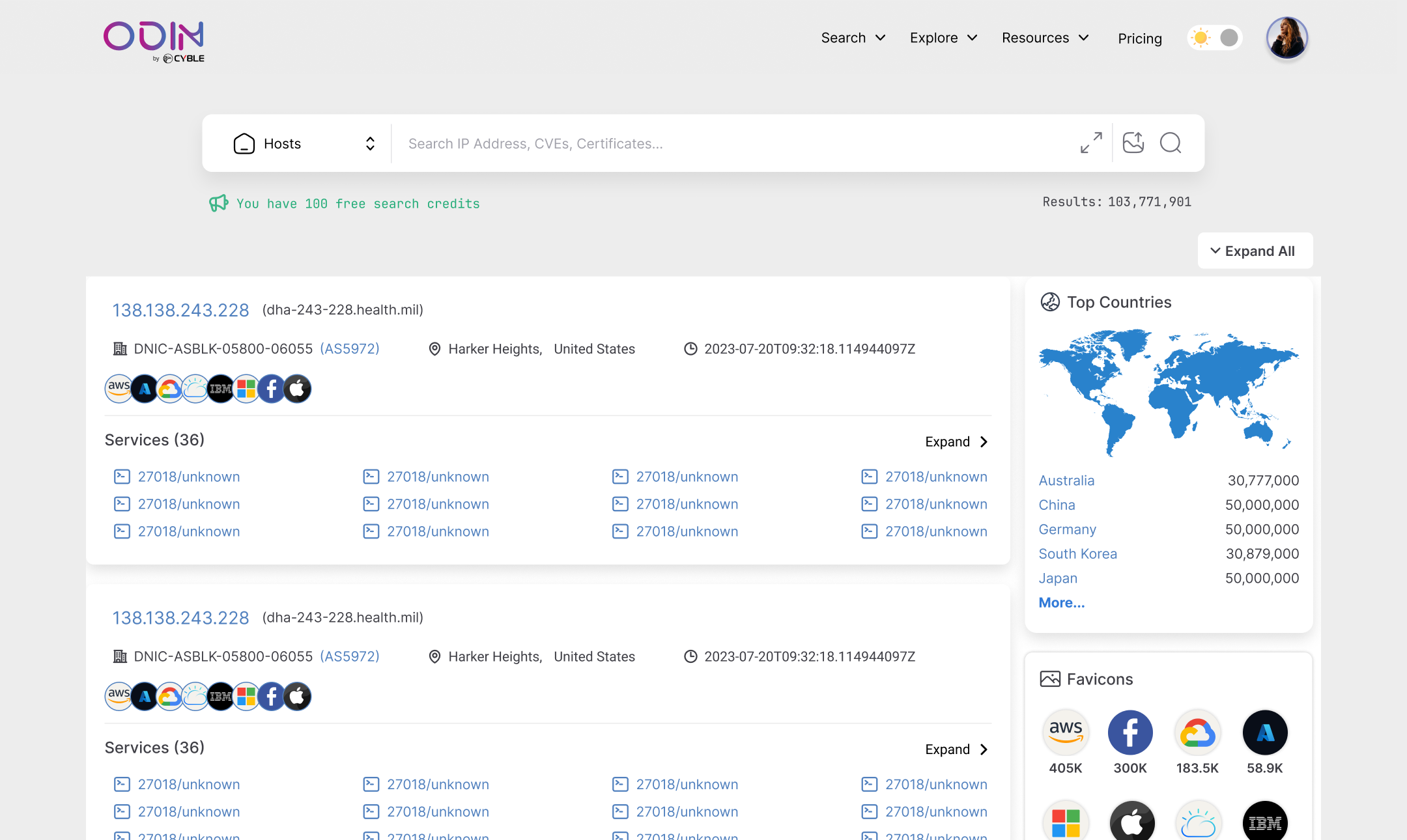Click the Azure icon in the first result
Viewport: 1407px width, 840px height.
point(145,389)
